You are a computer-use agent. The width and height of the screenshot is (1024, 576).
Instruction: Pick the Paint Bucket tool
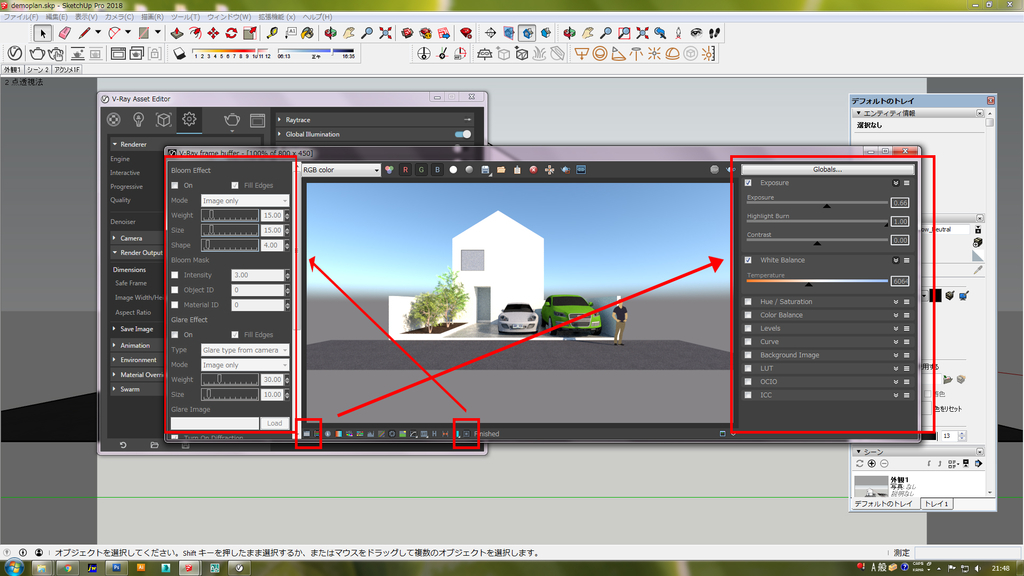[307, 33]
